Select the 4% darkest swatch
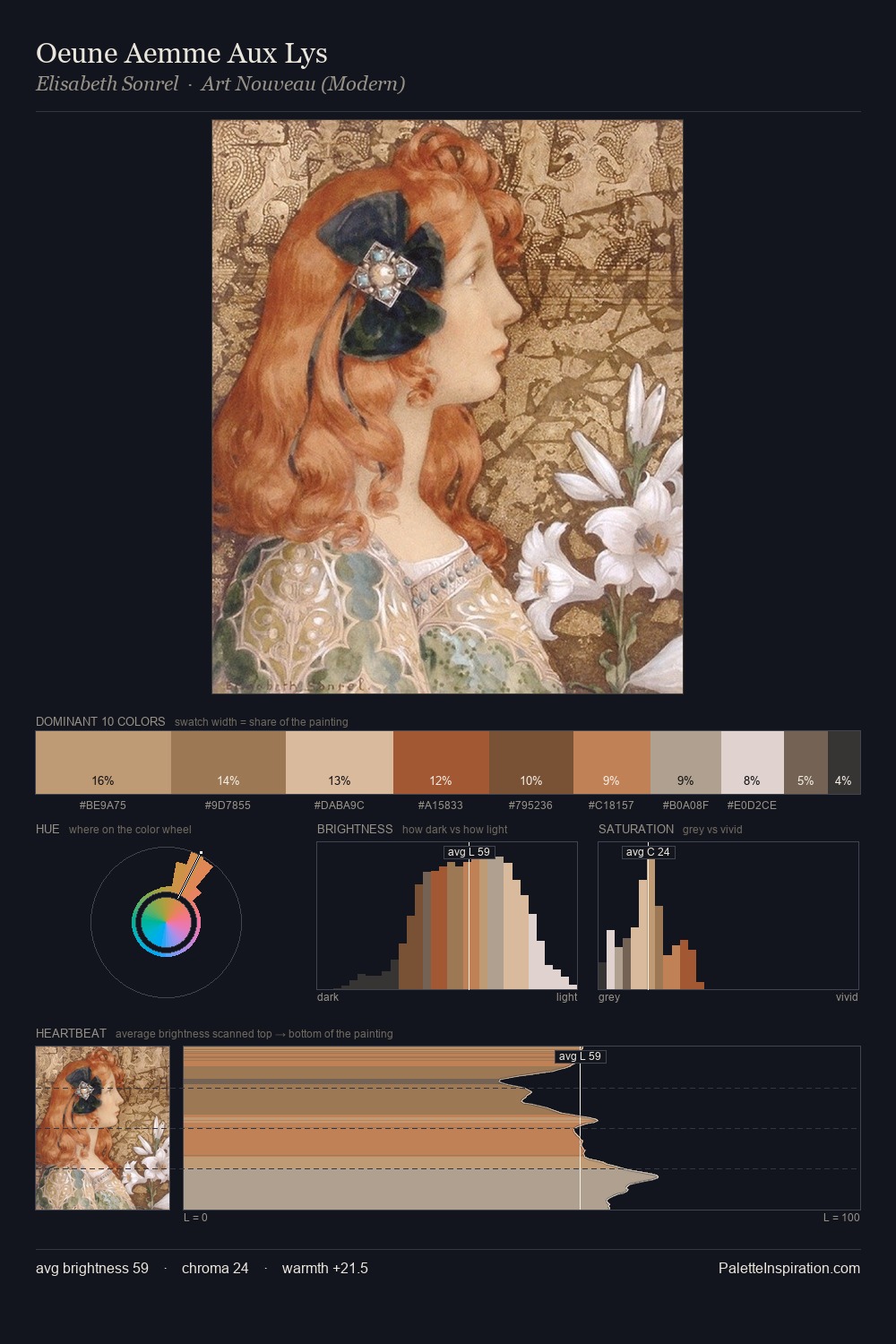Screen dimensions: 896x1344 844,762
